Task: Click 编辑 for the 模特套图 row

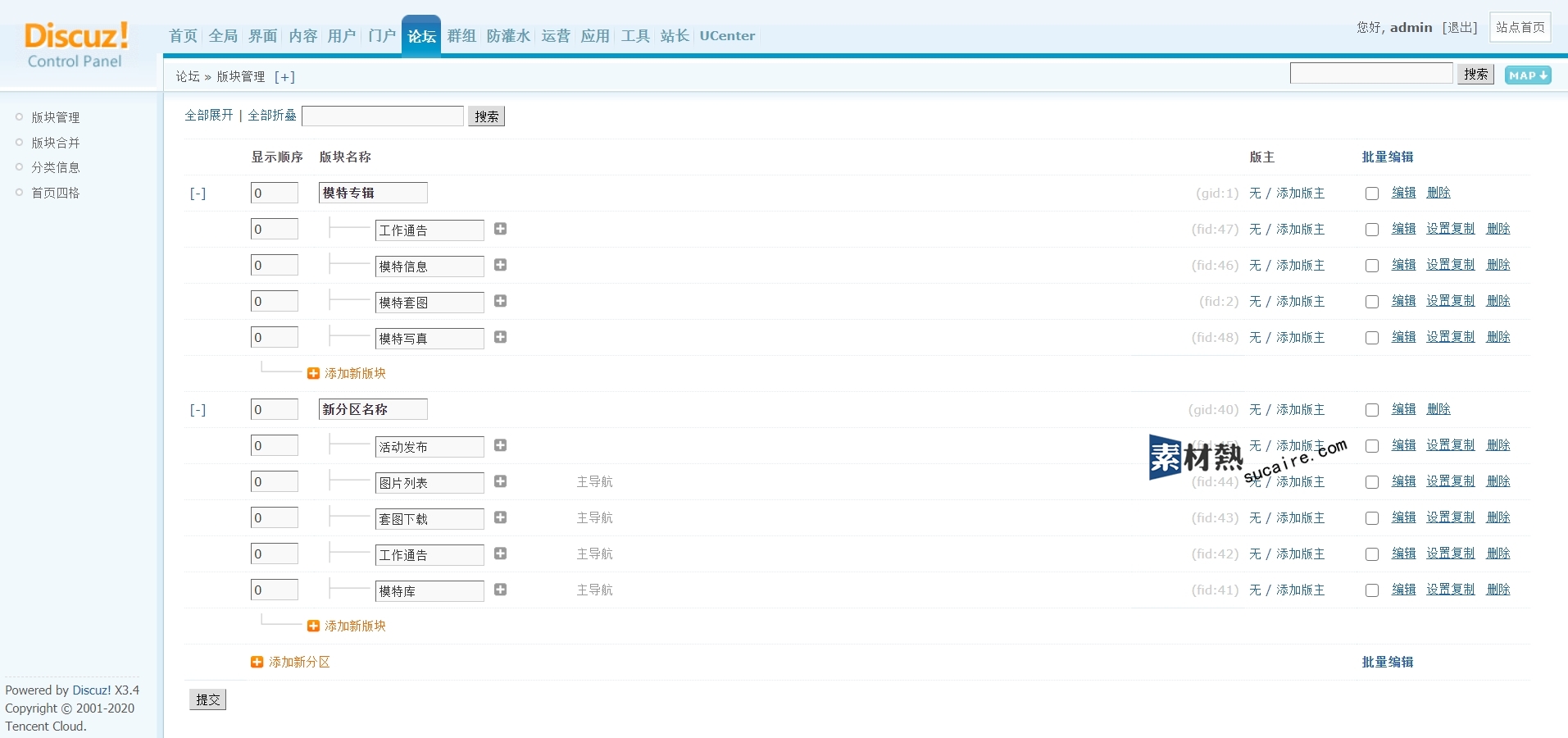Action: coord(1404,301)
